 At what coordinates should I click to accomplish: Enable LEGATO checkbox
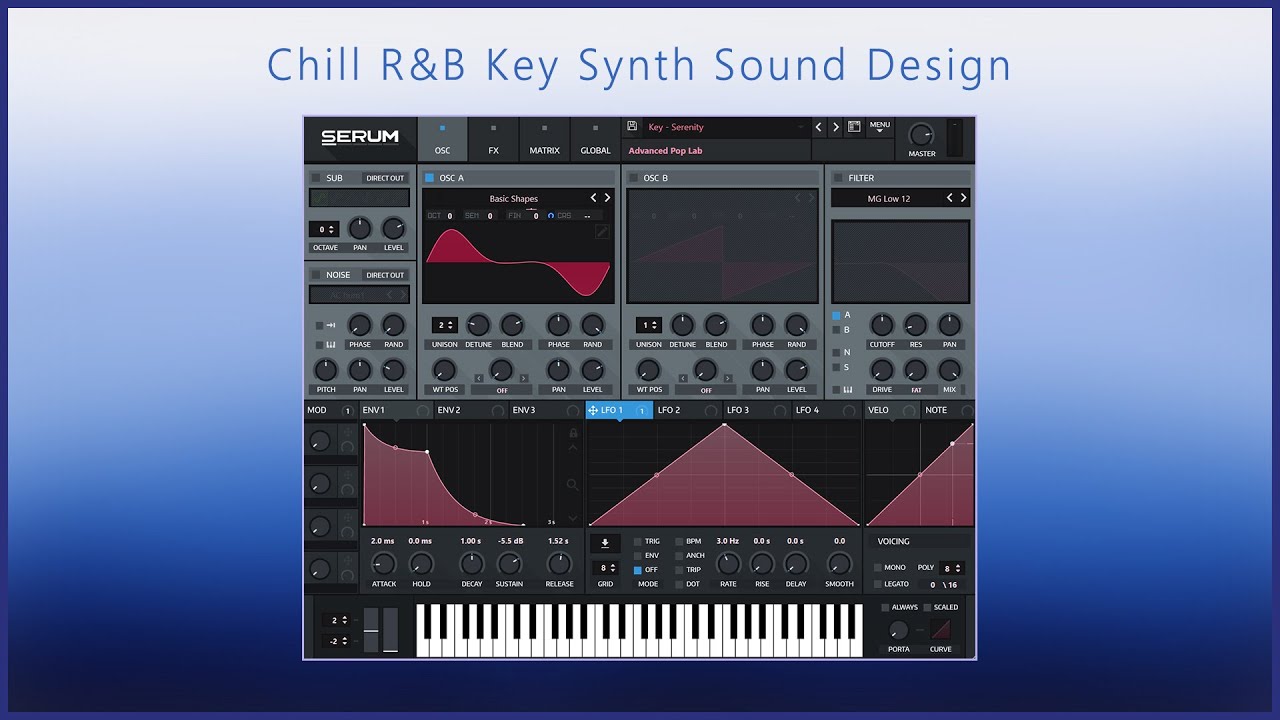(878, 584)
